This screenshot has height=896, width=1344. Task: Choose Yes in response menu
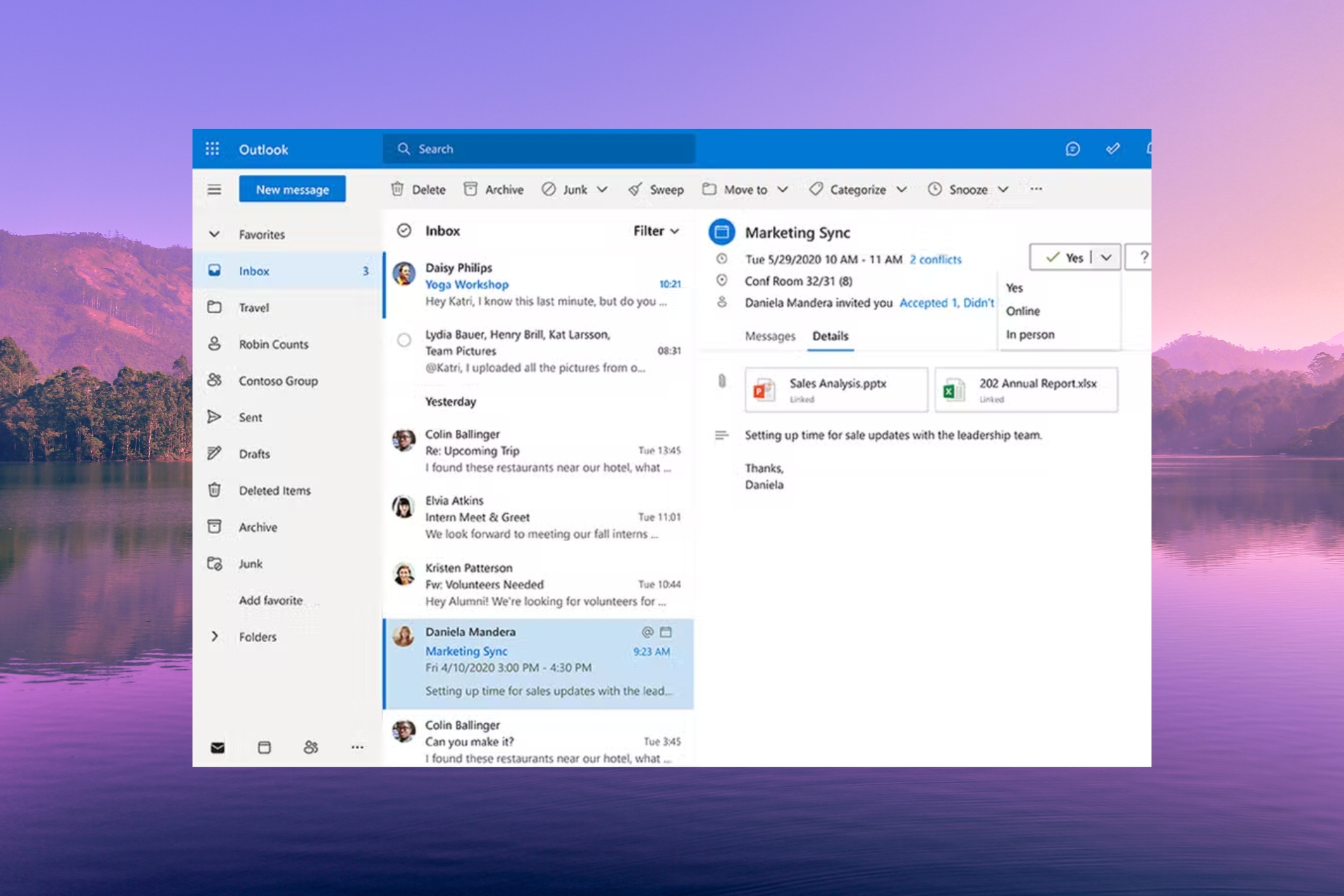[x=1014, y=288]
